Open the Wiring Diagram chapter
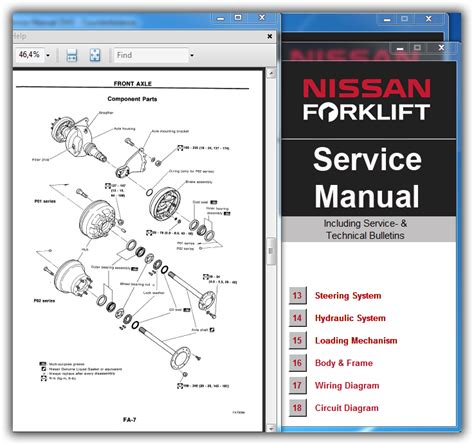The height and width of the screenshot is (445, 474). [347, 386]
